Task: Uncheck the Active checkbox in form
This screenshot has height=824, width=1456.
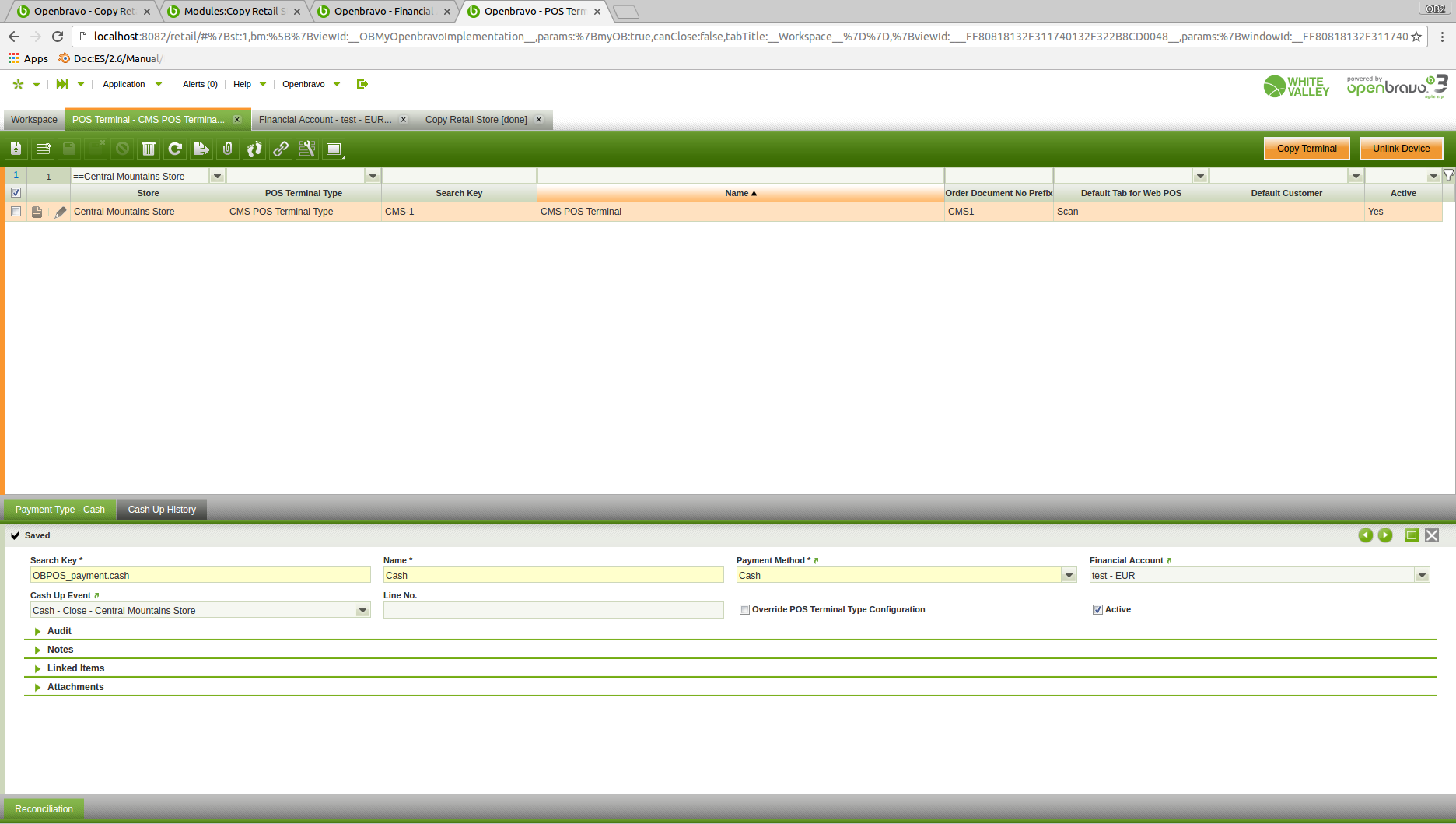Action: coord(1097,610)
